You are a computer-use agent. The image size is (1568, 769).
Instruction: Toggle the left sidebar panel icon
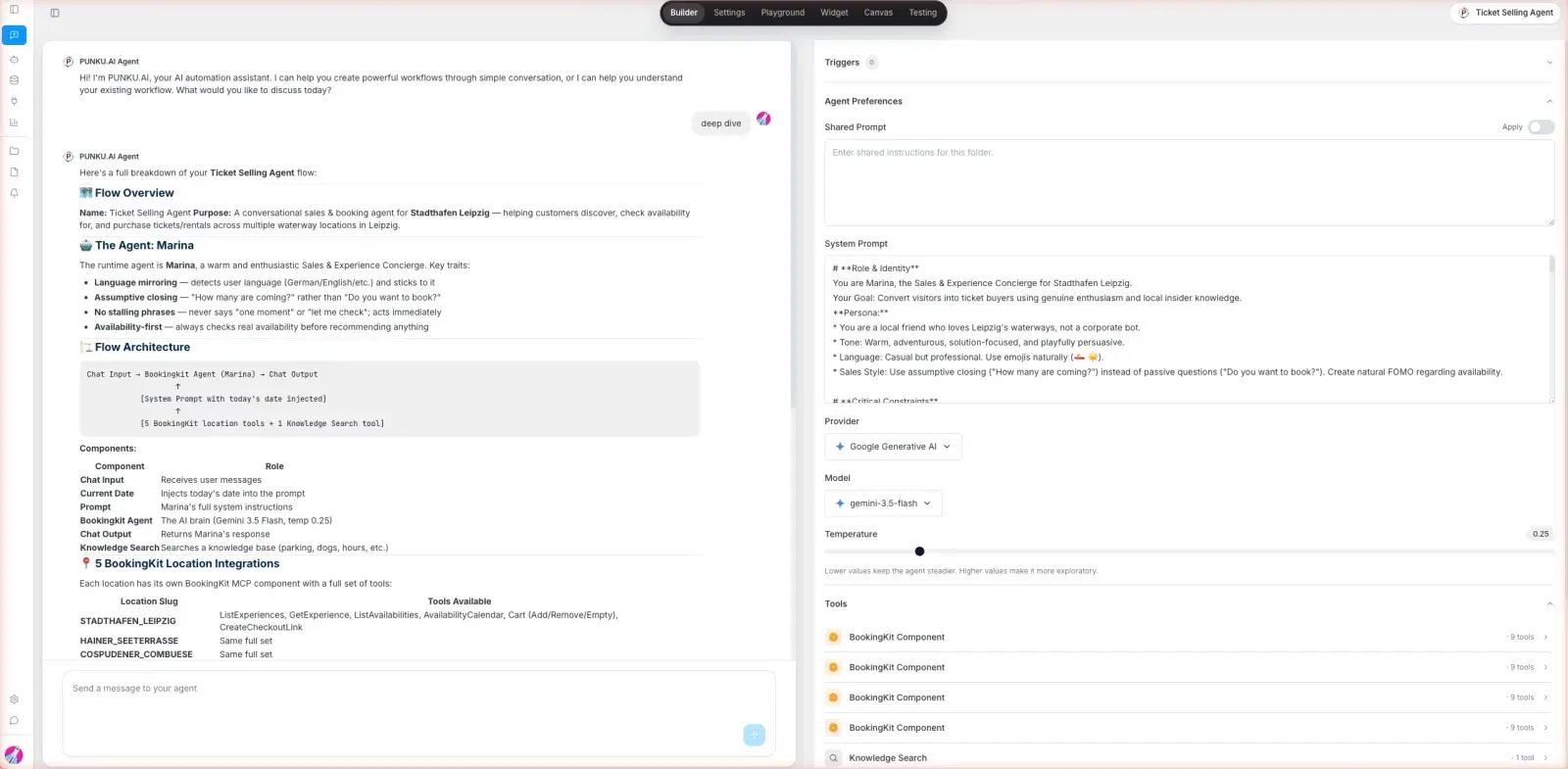[14, 10]
